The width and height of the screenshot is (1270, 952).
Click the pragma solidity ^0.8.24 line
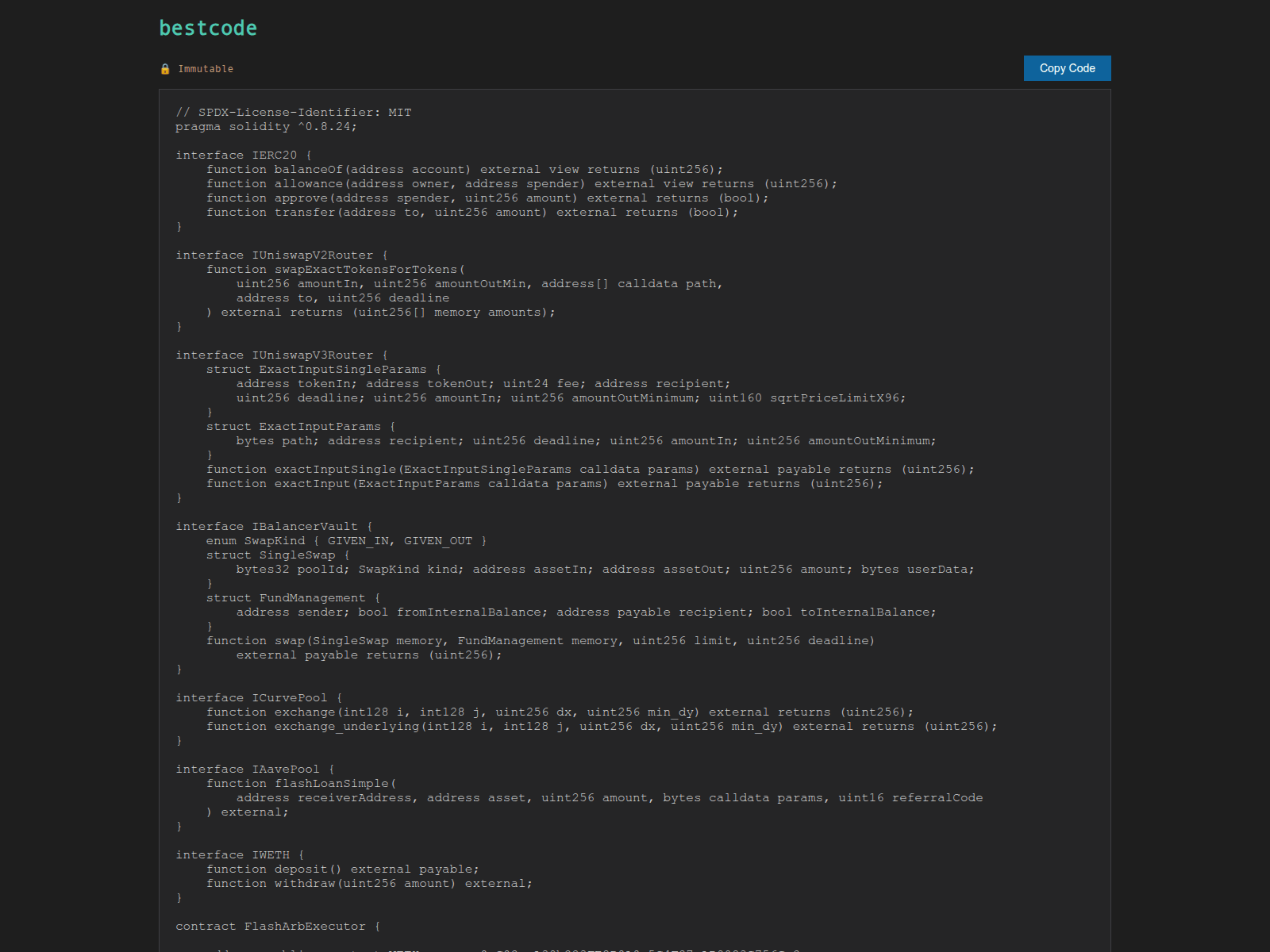267,127
